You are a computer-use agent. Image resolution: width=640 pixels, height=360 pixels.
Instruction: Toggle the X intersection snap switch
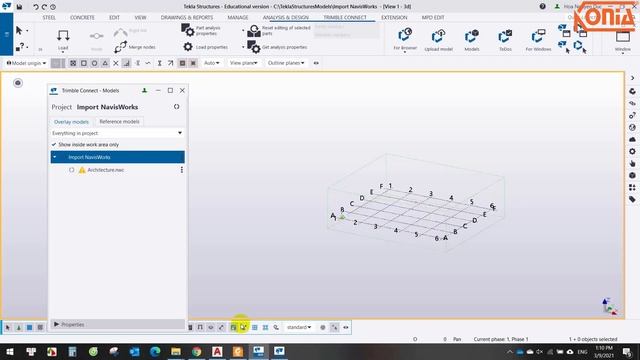pos(116,63)
